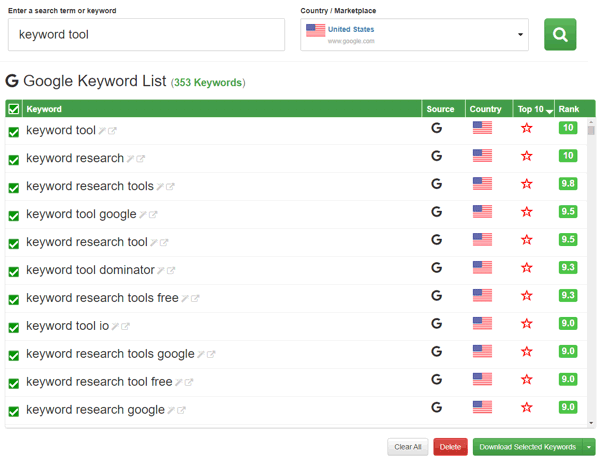Click edit pencil beside 'keyword research tools google'
The height and width of the screenshot is (460, 600).
[201, 354]
